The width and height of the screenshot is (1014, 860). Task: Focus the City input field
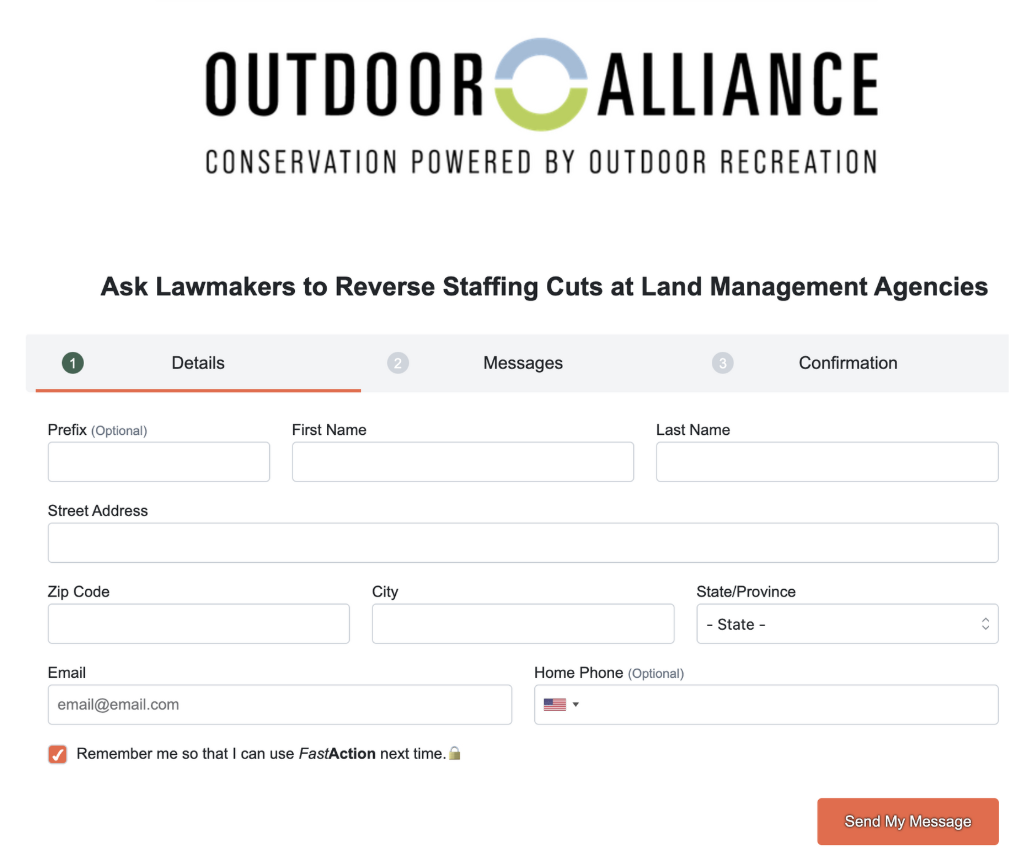point(523,624)
